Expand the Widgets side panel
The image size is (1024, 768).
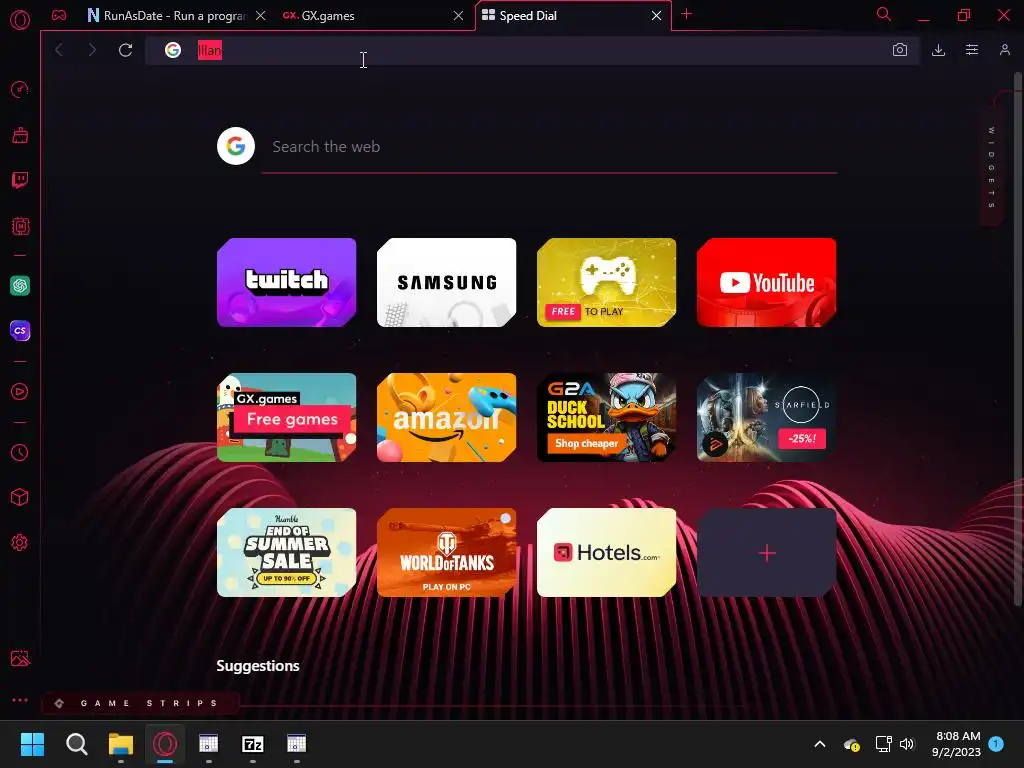(x=991, y=167)
